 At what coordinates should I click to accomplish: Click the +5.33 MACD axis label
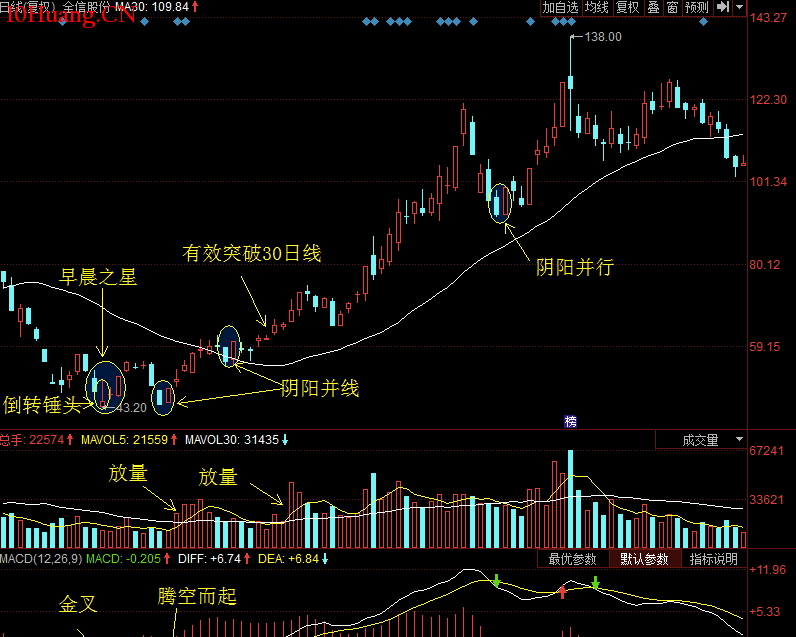(x=765, y=612)
